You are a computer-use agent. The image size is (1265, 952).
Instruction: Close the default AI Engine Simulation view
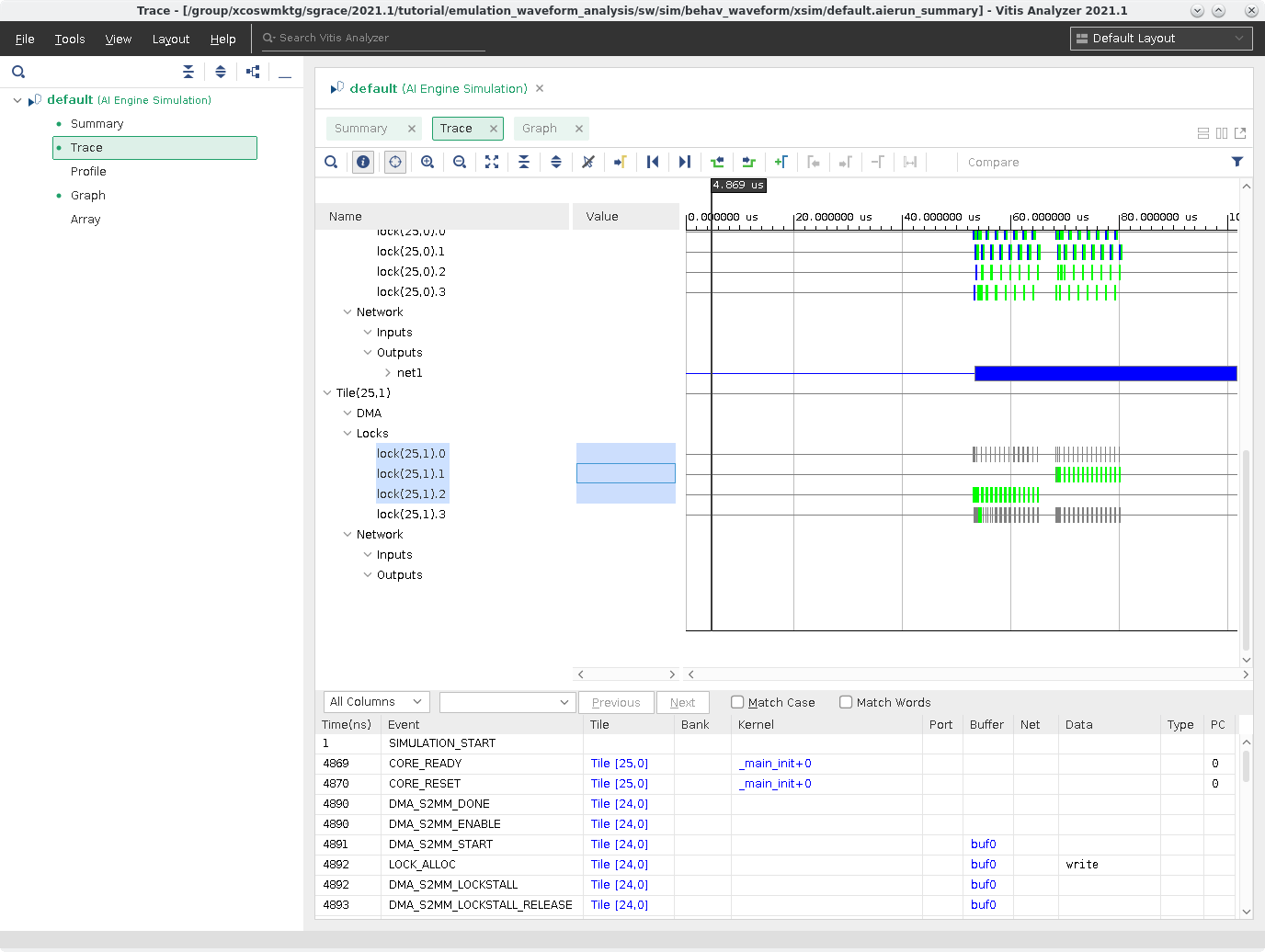coord(540,89)
